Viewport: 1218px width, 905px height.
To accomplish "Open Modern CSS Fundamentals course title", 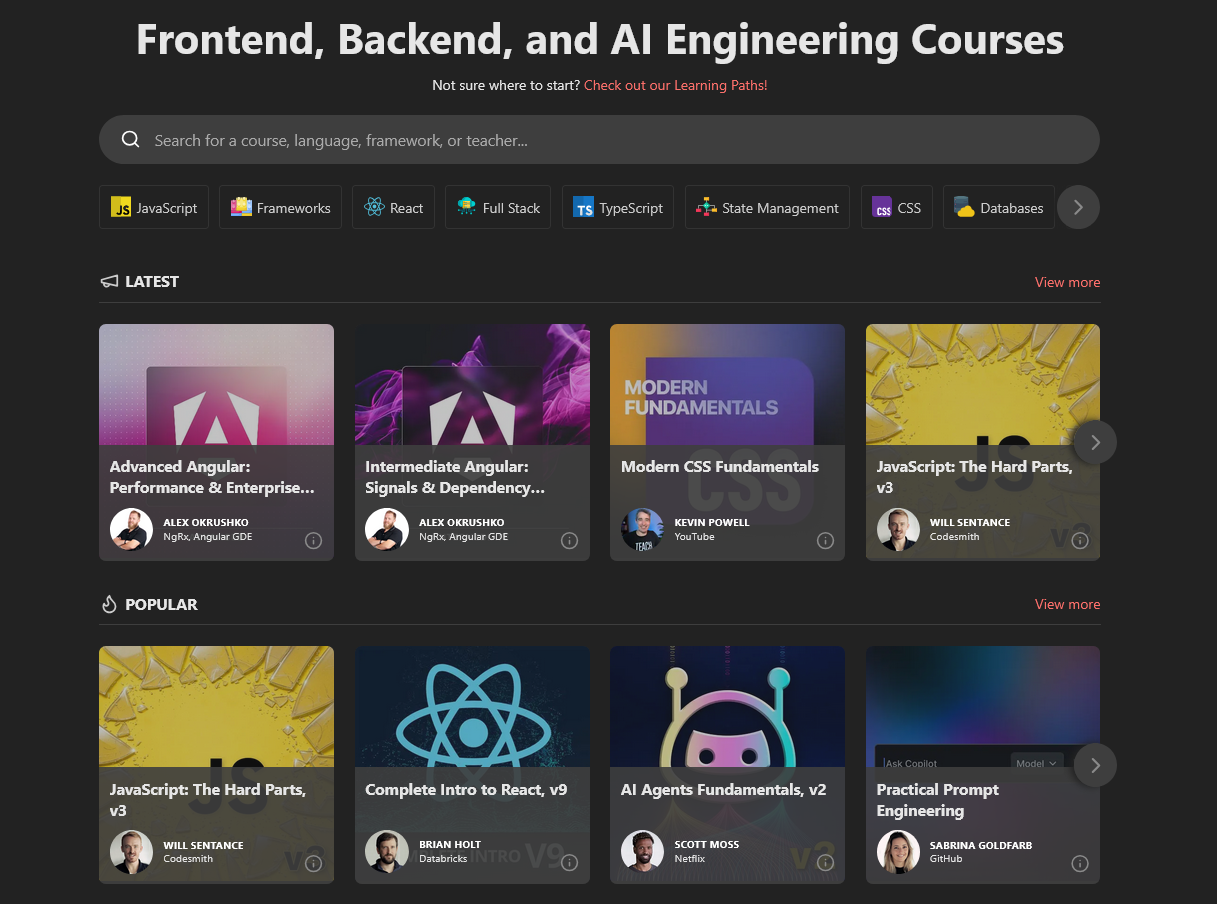I will [x=720, y=467].
